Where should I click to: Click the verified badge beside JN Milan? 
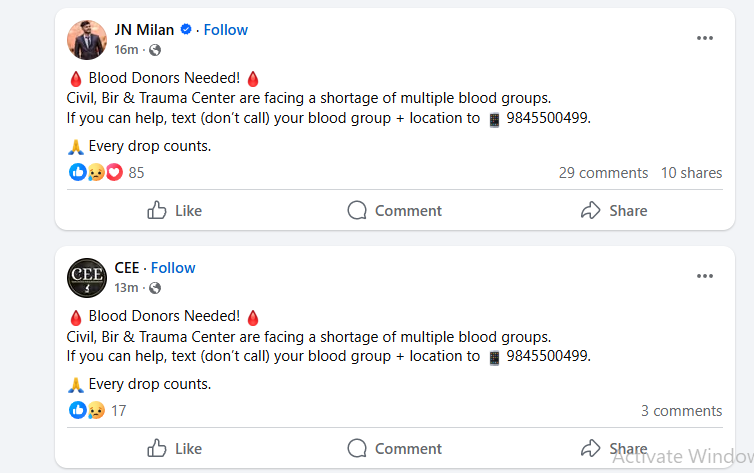(x=188, y=30)
